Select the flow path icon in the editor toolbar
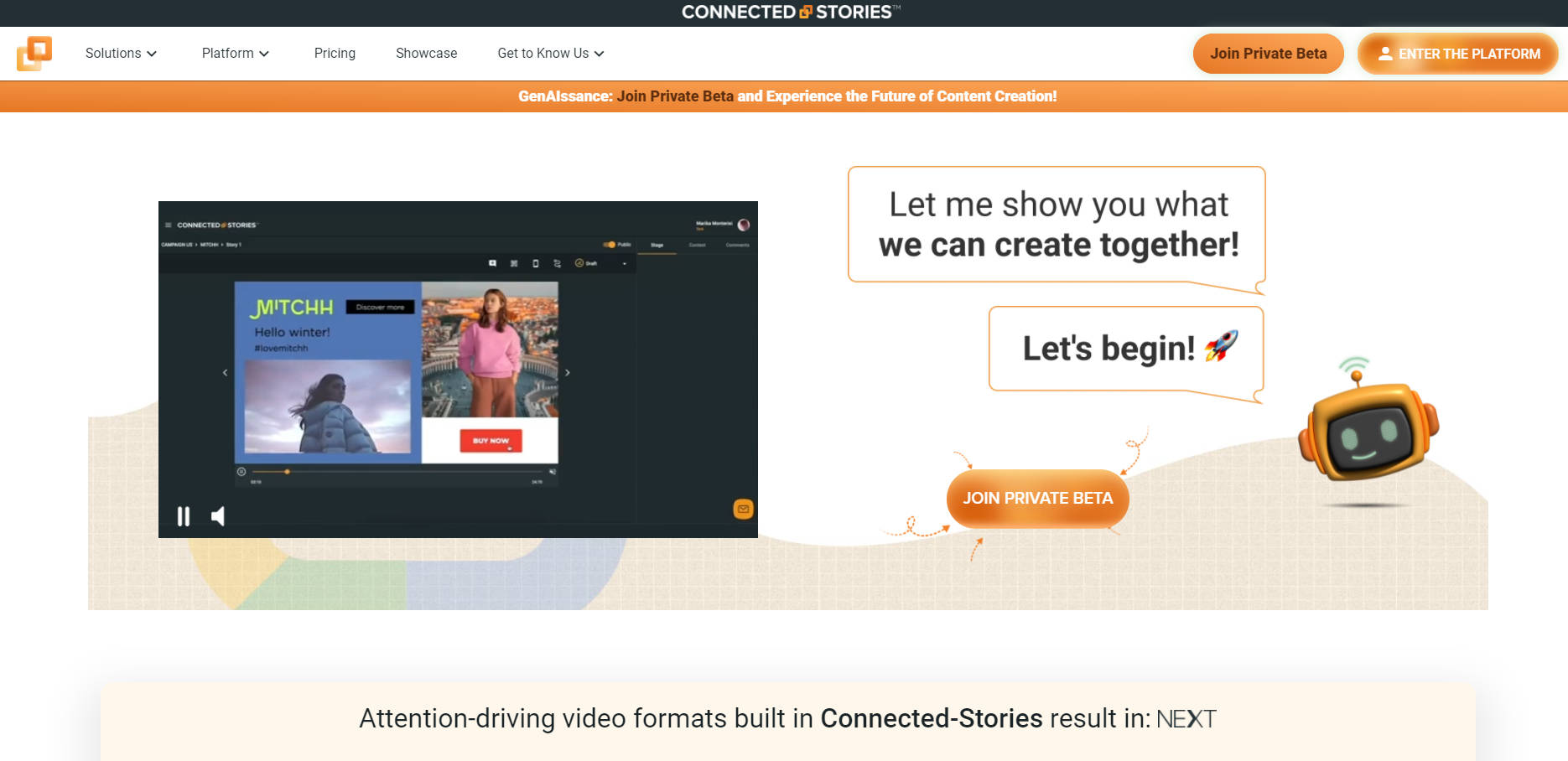This screenshot has width=1568, height=761. pos(557,263)
